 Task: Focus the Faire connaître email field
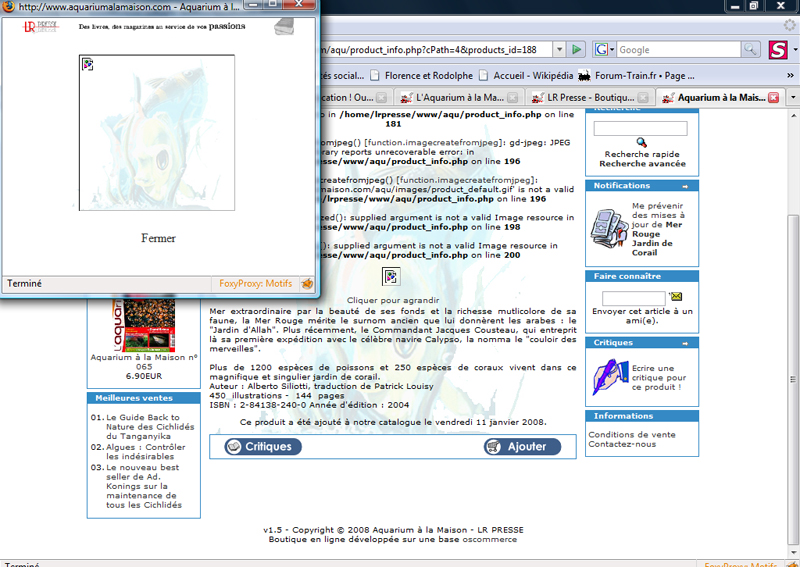[x=634, y=298]
